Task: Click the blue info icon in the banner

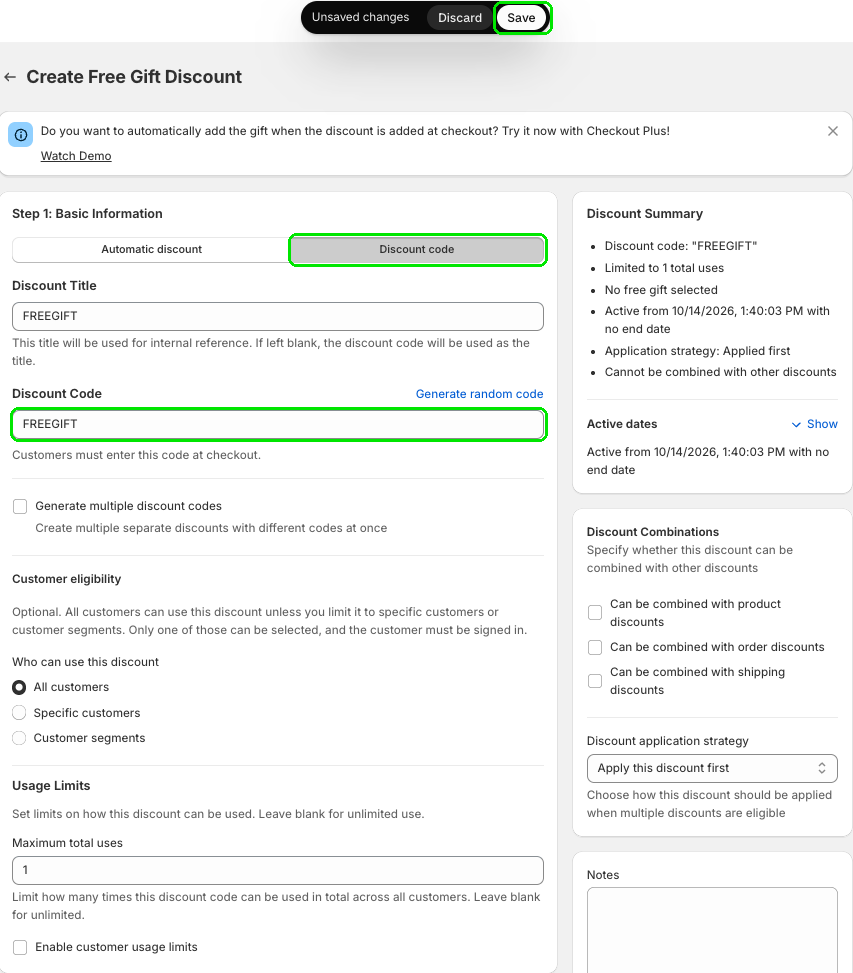Action: 20,135
